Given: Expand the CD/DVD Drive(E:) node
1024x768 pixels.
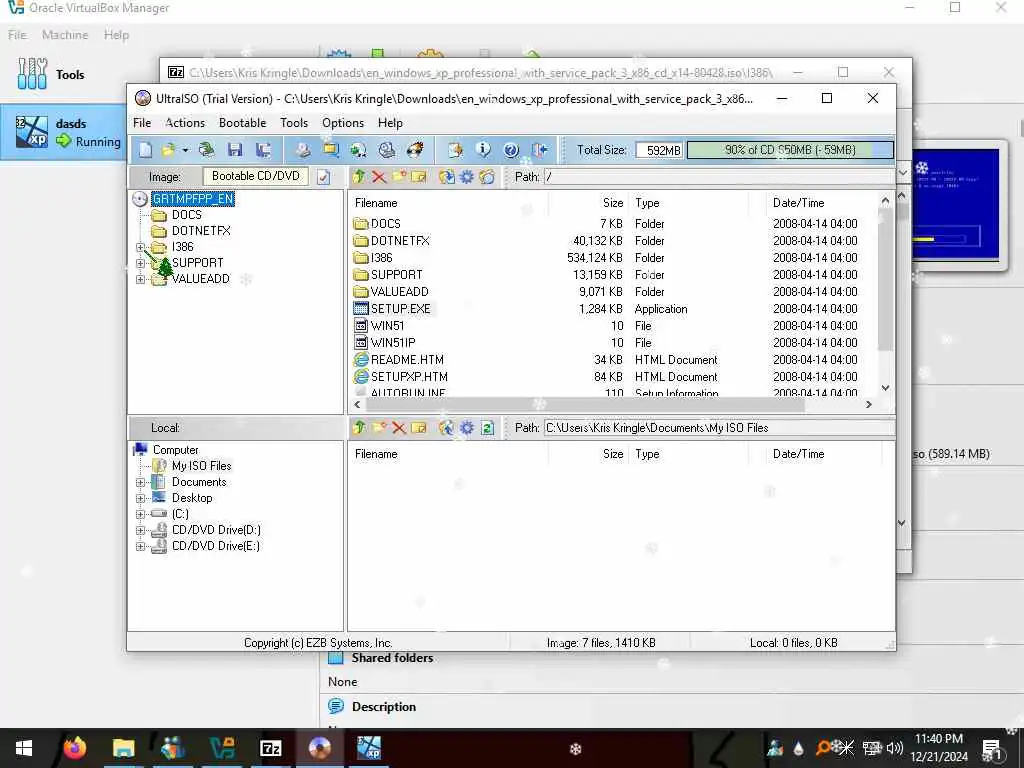Looking at the screenshot, I should pyautogui.click(x=140, y=546).
